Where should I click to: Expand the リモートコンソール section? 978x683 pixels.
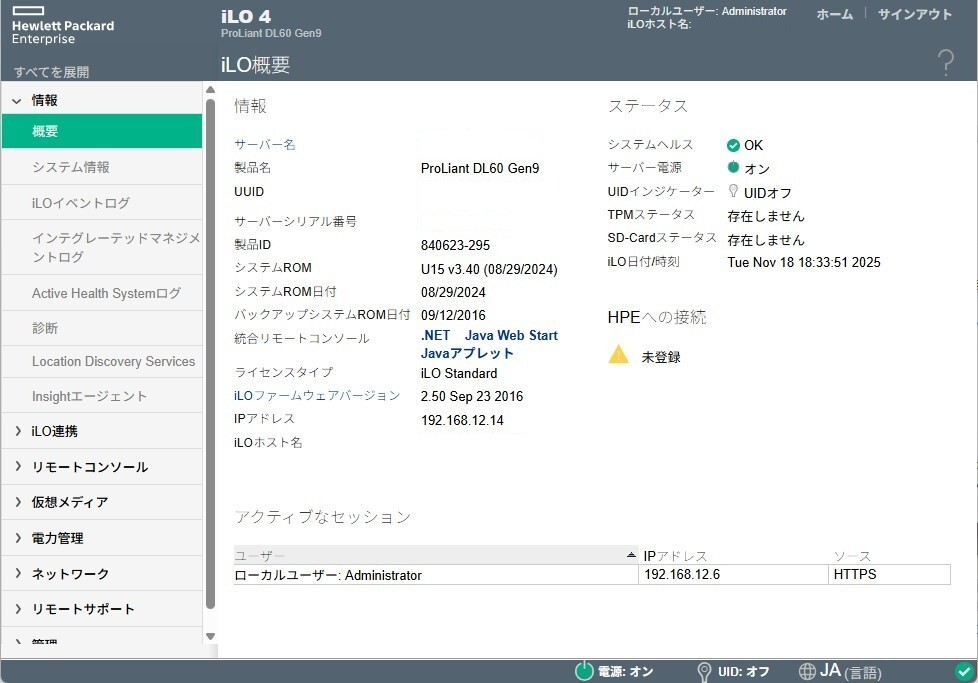[17, 467]
